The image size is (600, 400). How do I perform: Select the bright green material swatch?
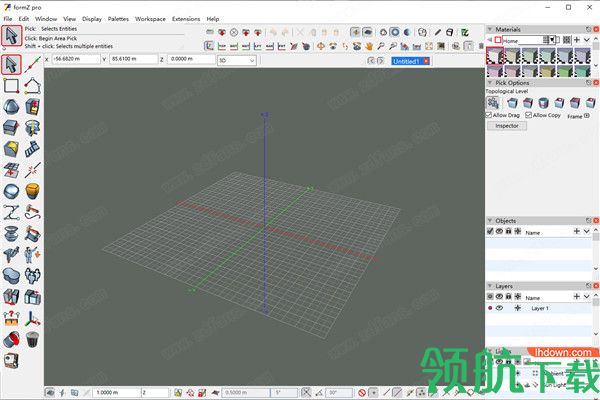tap(565, 71)
